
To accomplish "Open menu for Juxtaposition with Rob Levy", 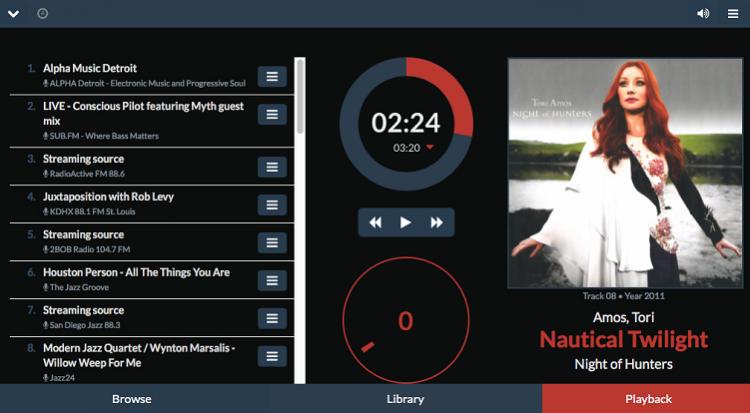I will tap(272, 205).
